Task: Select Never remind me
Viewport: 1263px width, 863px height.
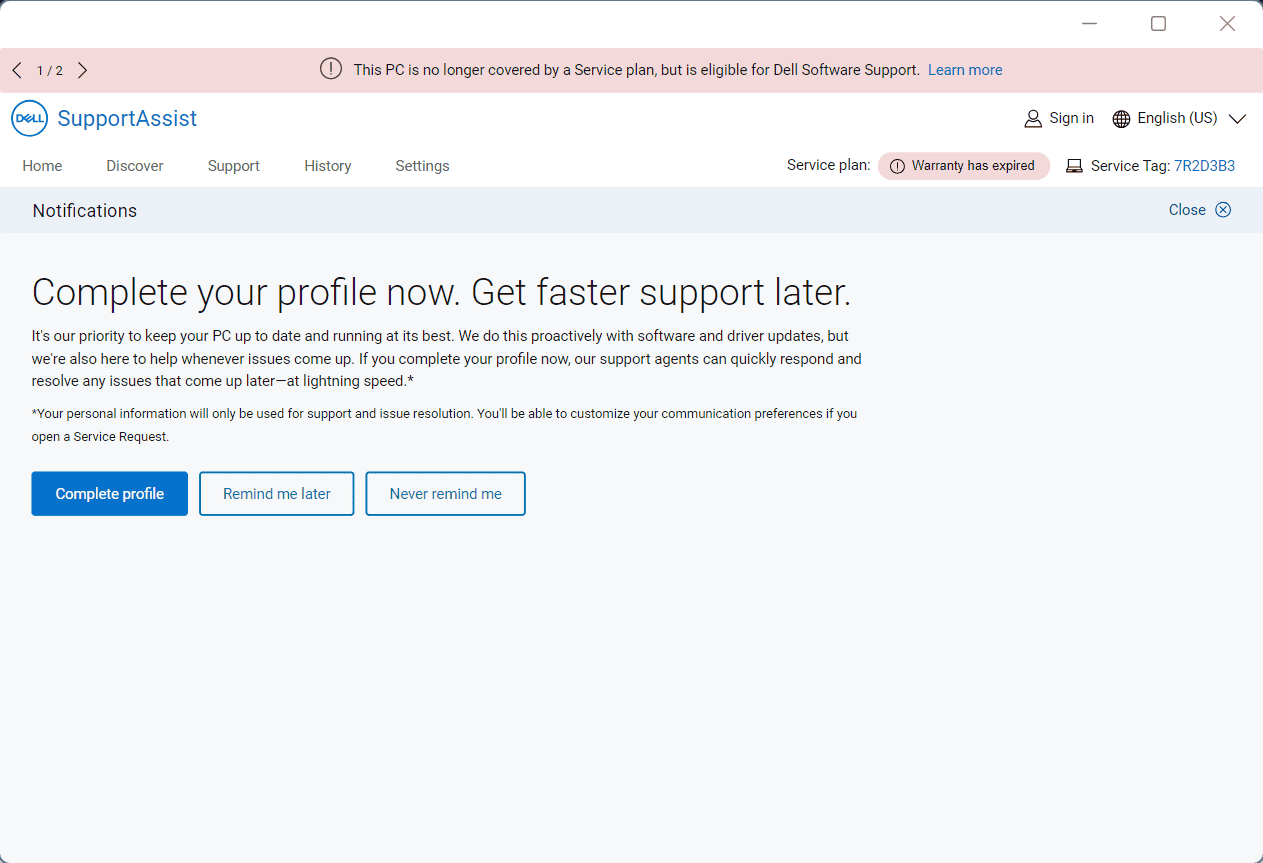Action: click(446, 494)
